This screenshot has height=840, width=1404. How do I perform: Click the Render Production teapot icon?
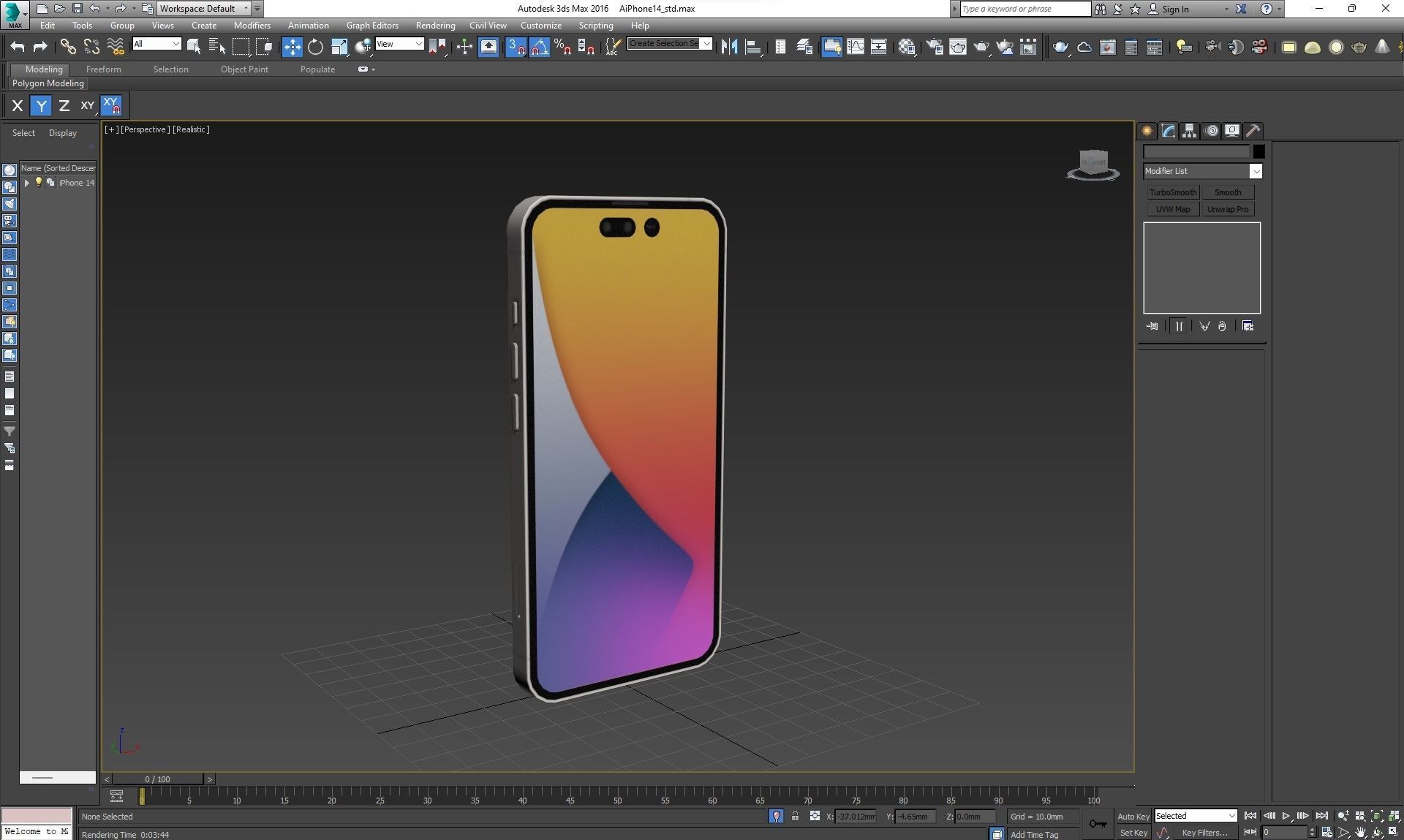981,47
